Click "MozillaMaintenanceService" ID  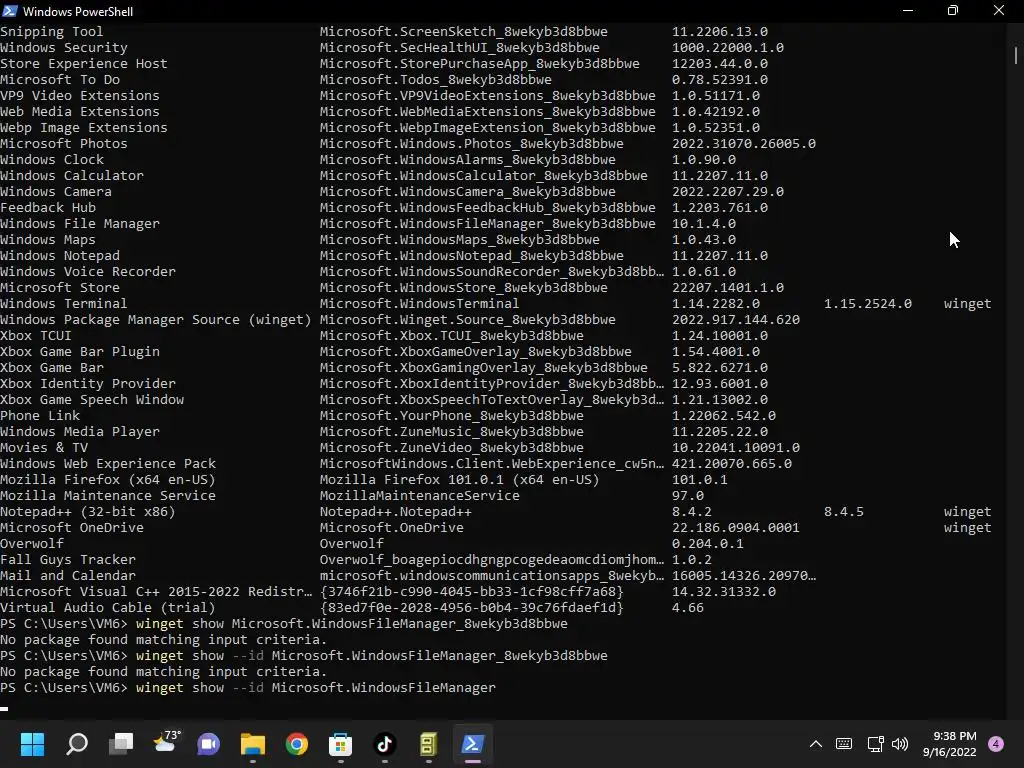coord(419,496)
